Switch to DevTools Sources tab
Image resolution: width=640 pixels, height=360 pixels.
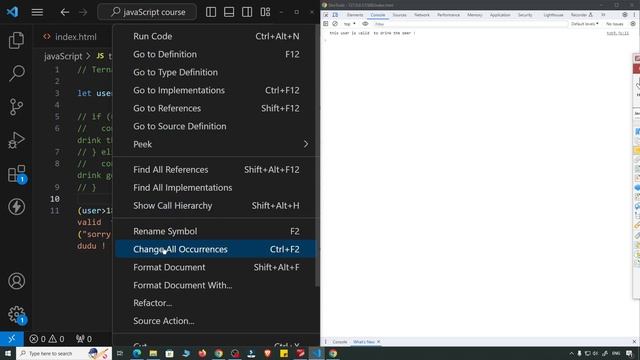coord(400,15)
